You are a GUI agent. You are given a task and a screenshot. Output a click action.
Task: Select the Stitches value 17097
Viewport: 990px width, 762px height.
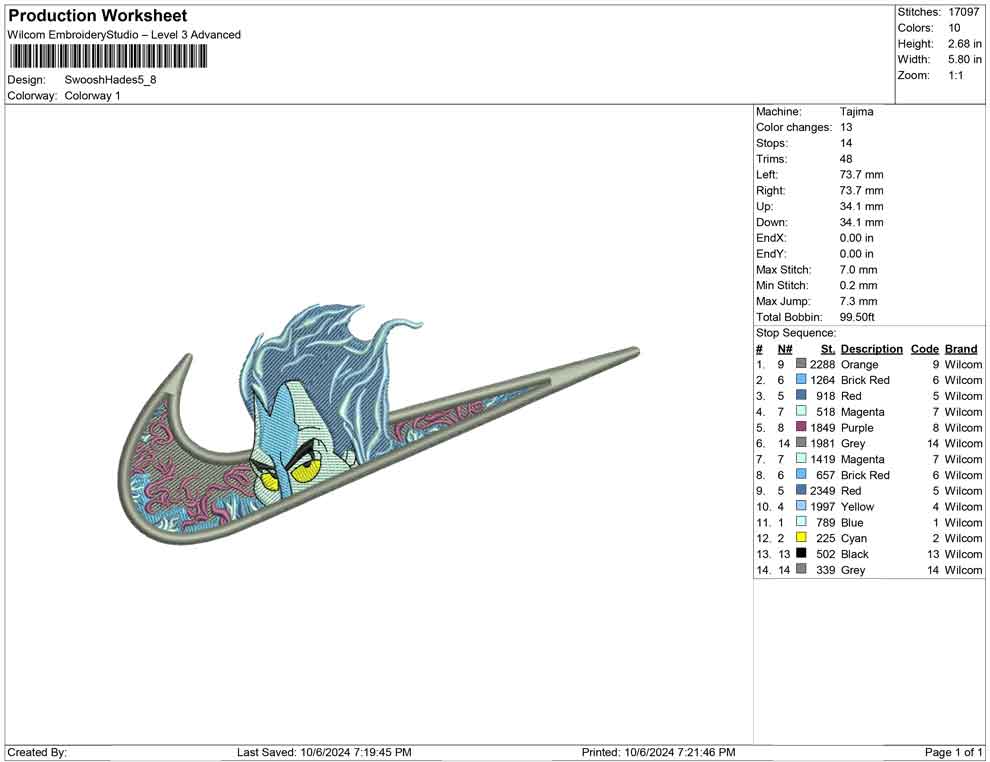pos(963,12)
